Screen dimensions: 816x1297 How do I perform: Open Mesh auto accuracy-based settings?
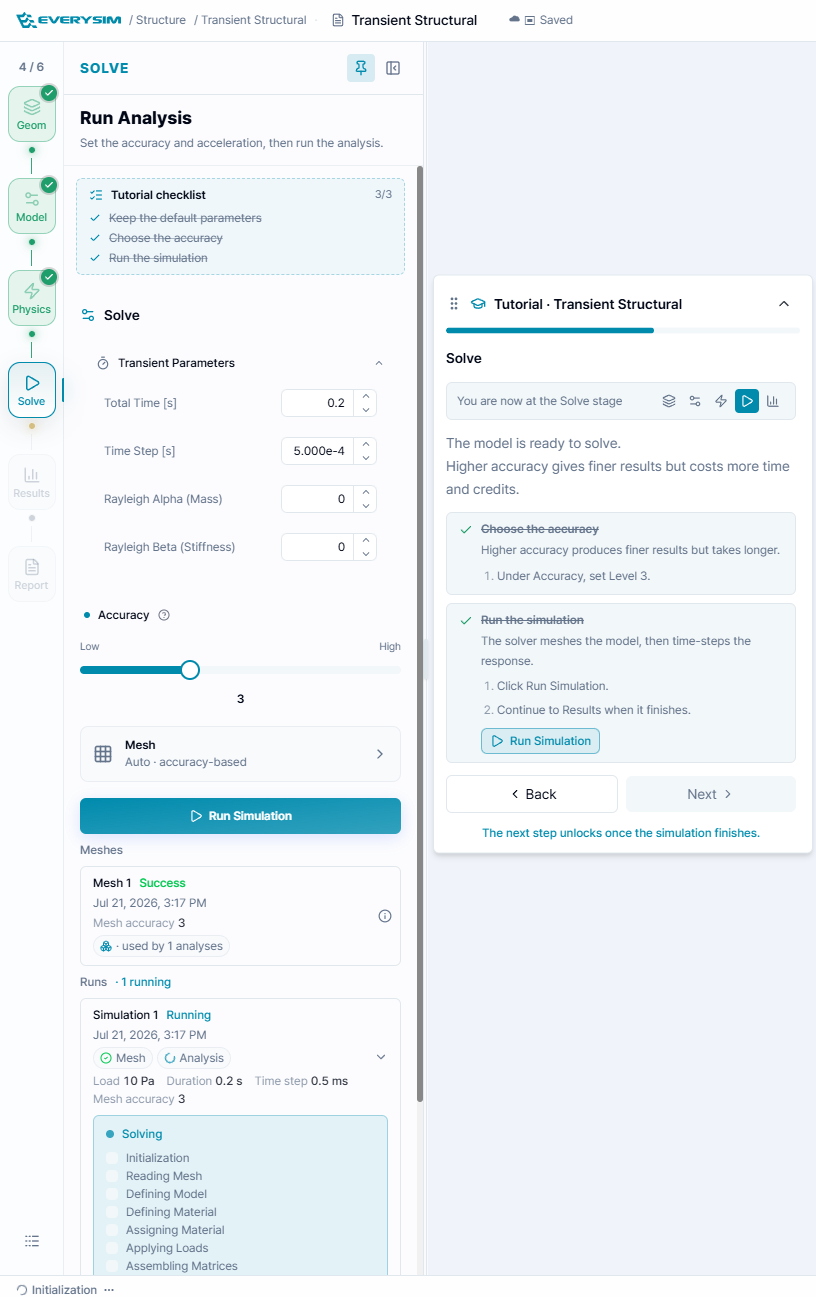tap(240, 754)
